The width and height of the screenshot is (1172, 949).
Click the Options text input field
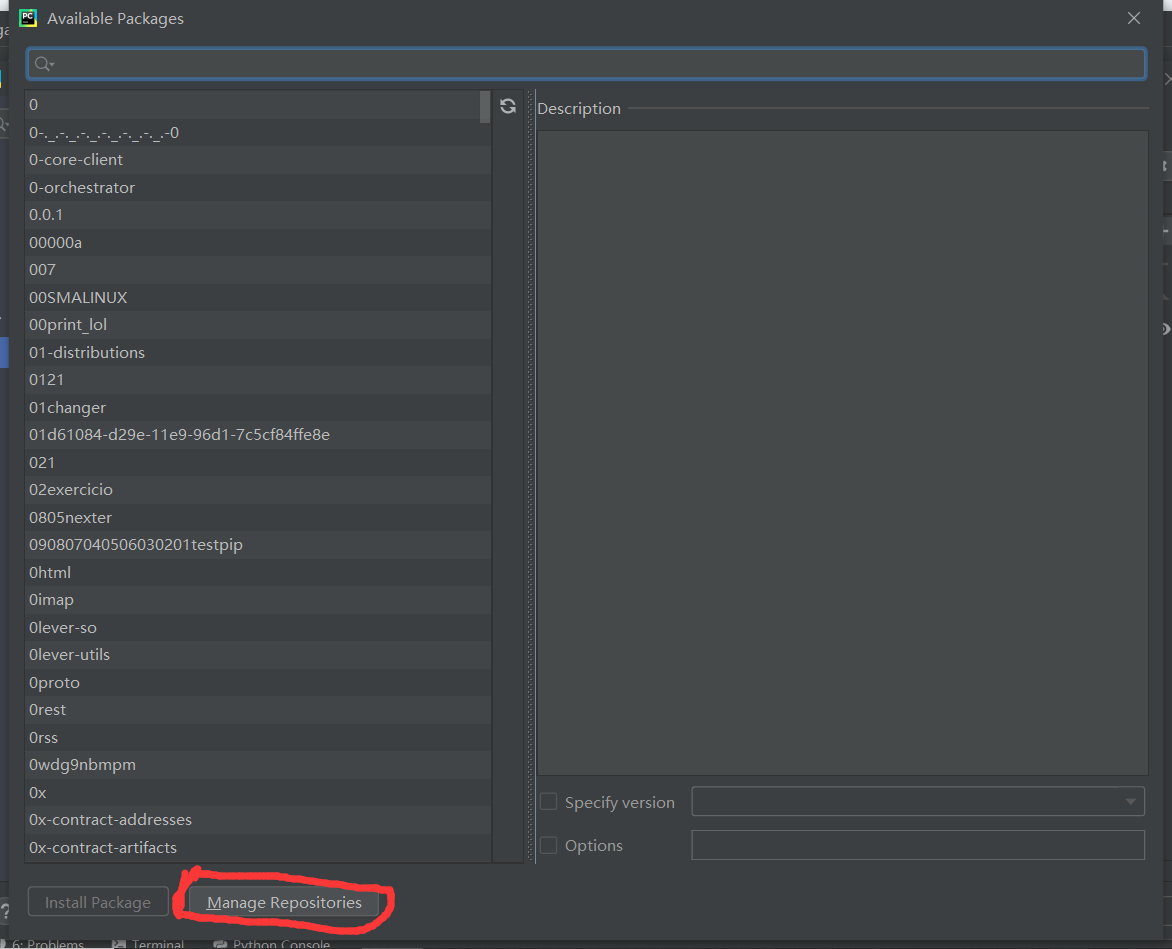918,845
